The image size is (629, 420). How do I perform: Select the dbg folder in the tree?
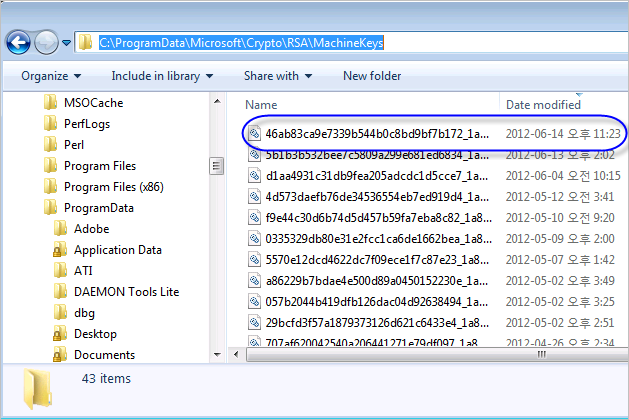pos(84,313)
